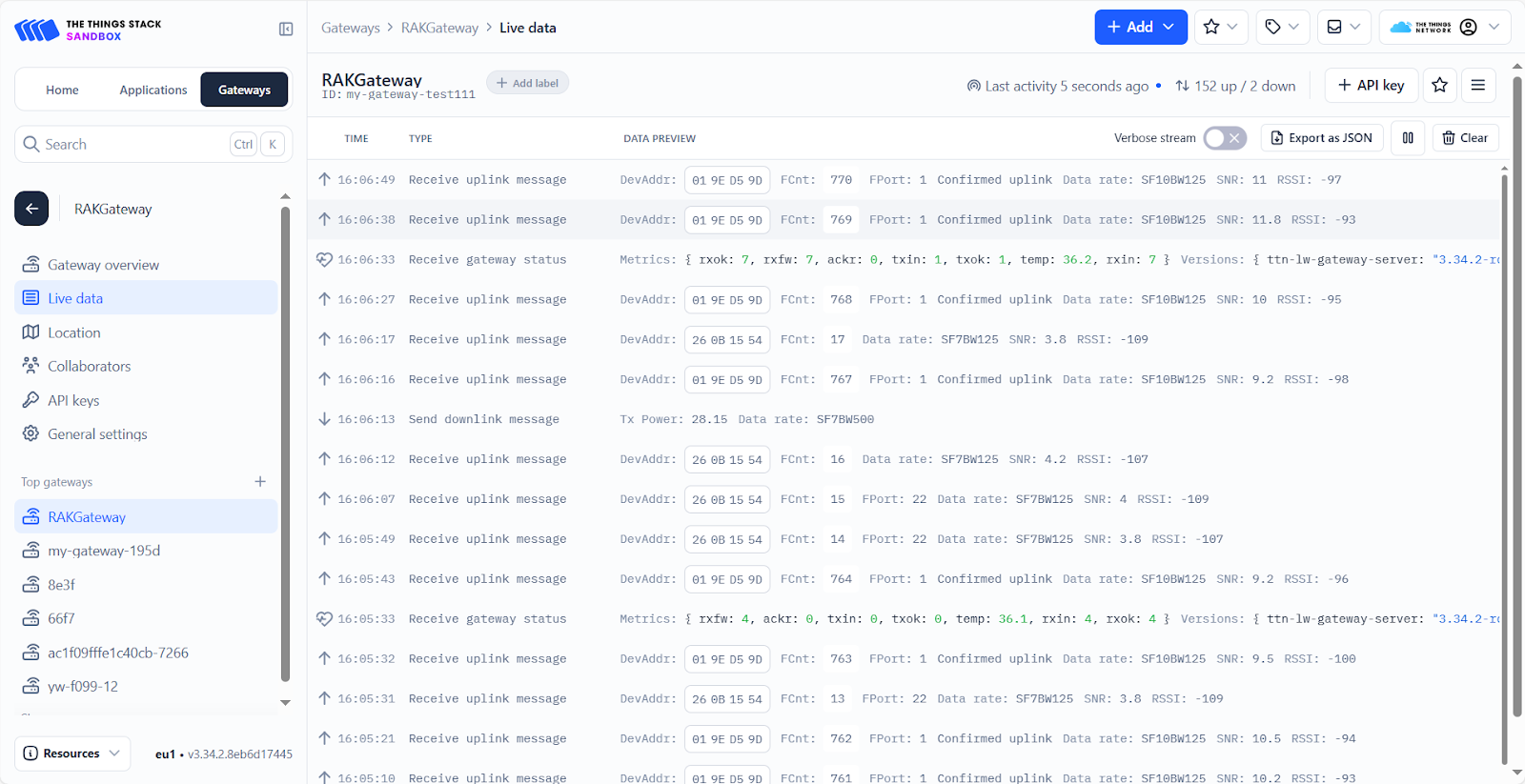
Task: Click the back arrow beside RAKGateway
Action: point(31,209)
